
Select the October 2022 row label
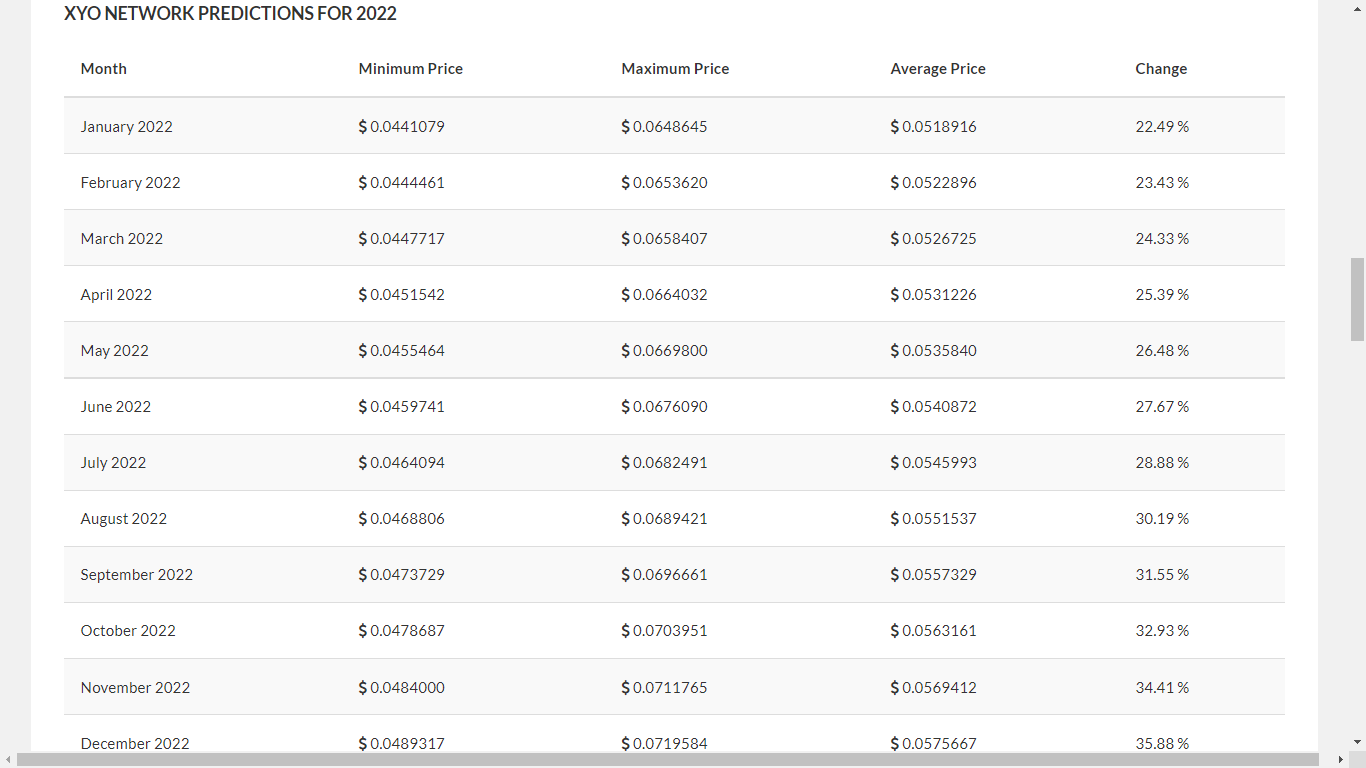click(x=128, y=631)
